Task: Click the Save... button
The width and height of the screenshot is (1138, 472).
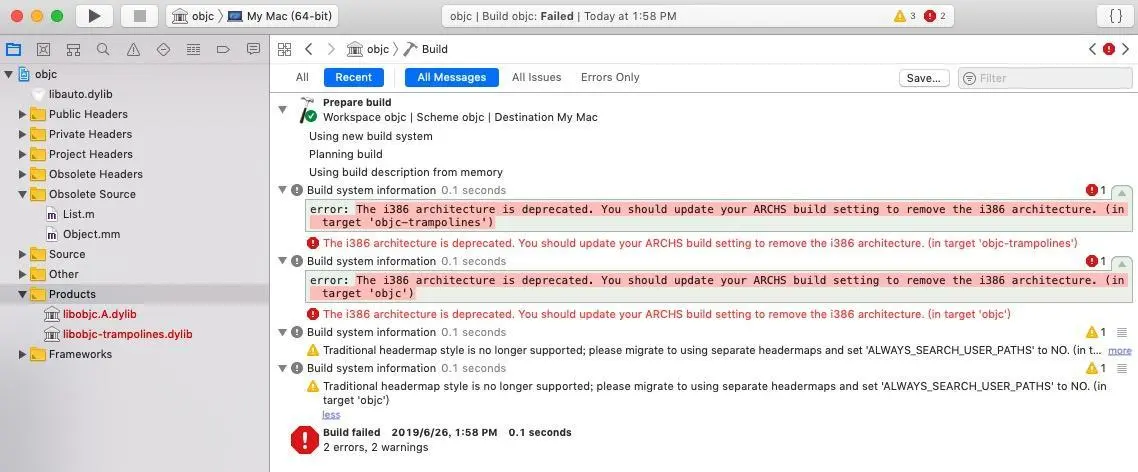Action: tap(924, 78)
